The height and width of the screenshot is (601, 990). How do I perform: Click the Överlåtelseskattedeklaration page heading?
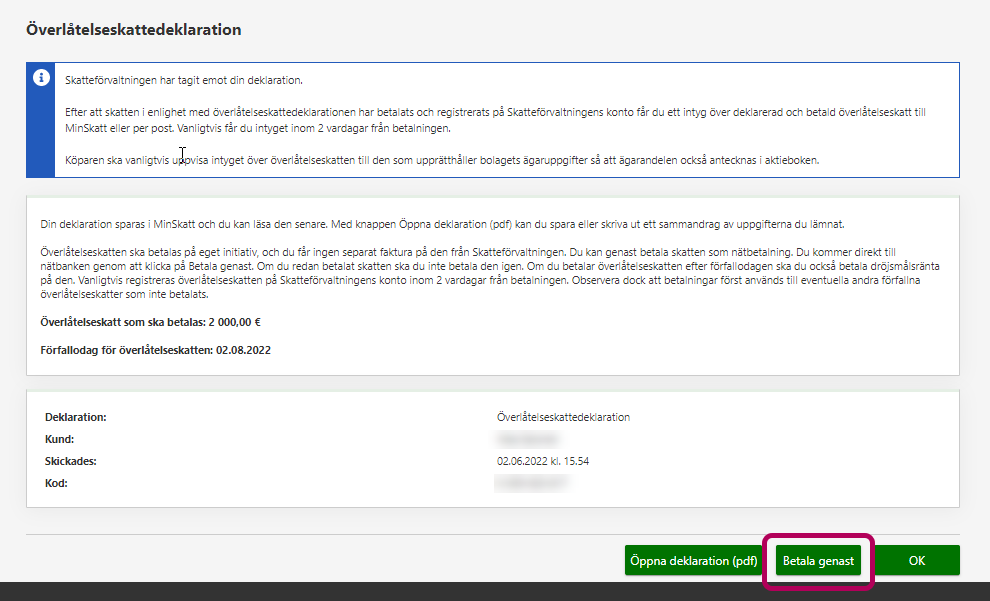click(x=133, y=30)
